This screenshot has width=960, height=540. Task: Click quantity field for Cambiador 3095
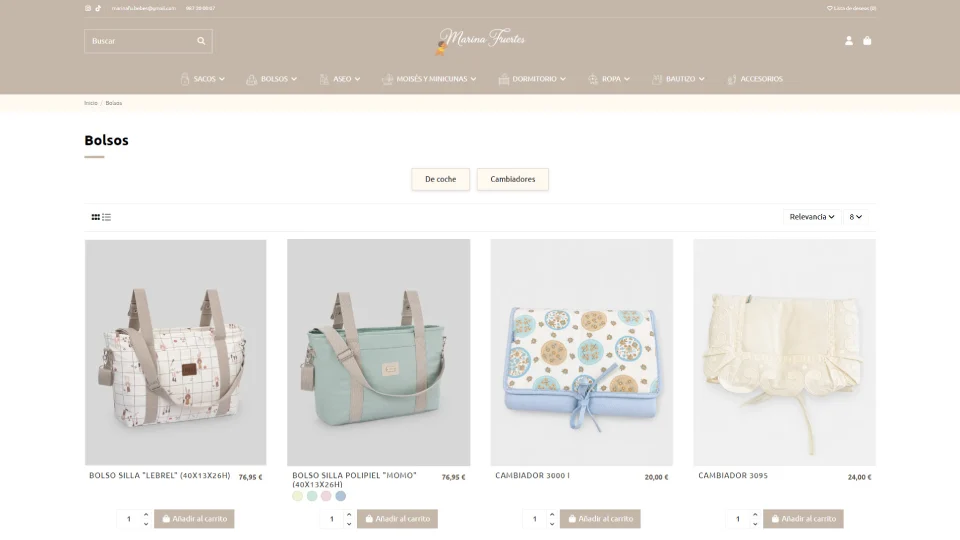coord(738,519)
